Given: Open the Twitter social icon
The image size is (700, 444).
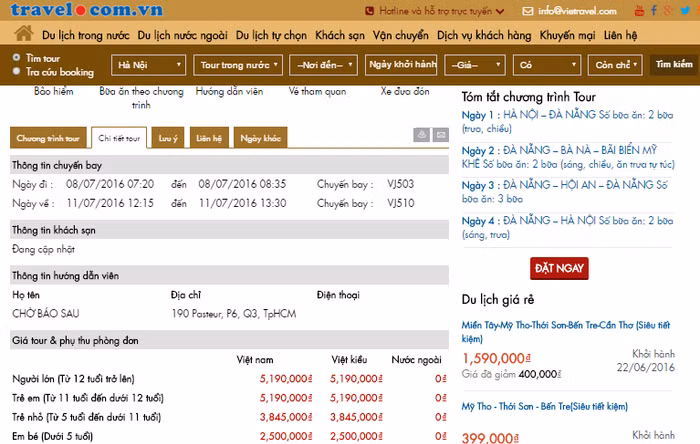Looking at the screenshot, I should (685, 10).
